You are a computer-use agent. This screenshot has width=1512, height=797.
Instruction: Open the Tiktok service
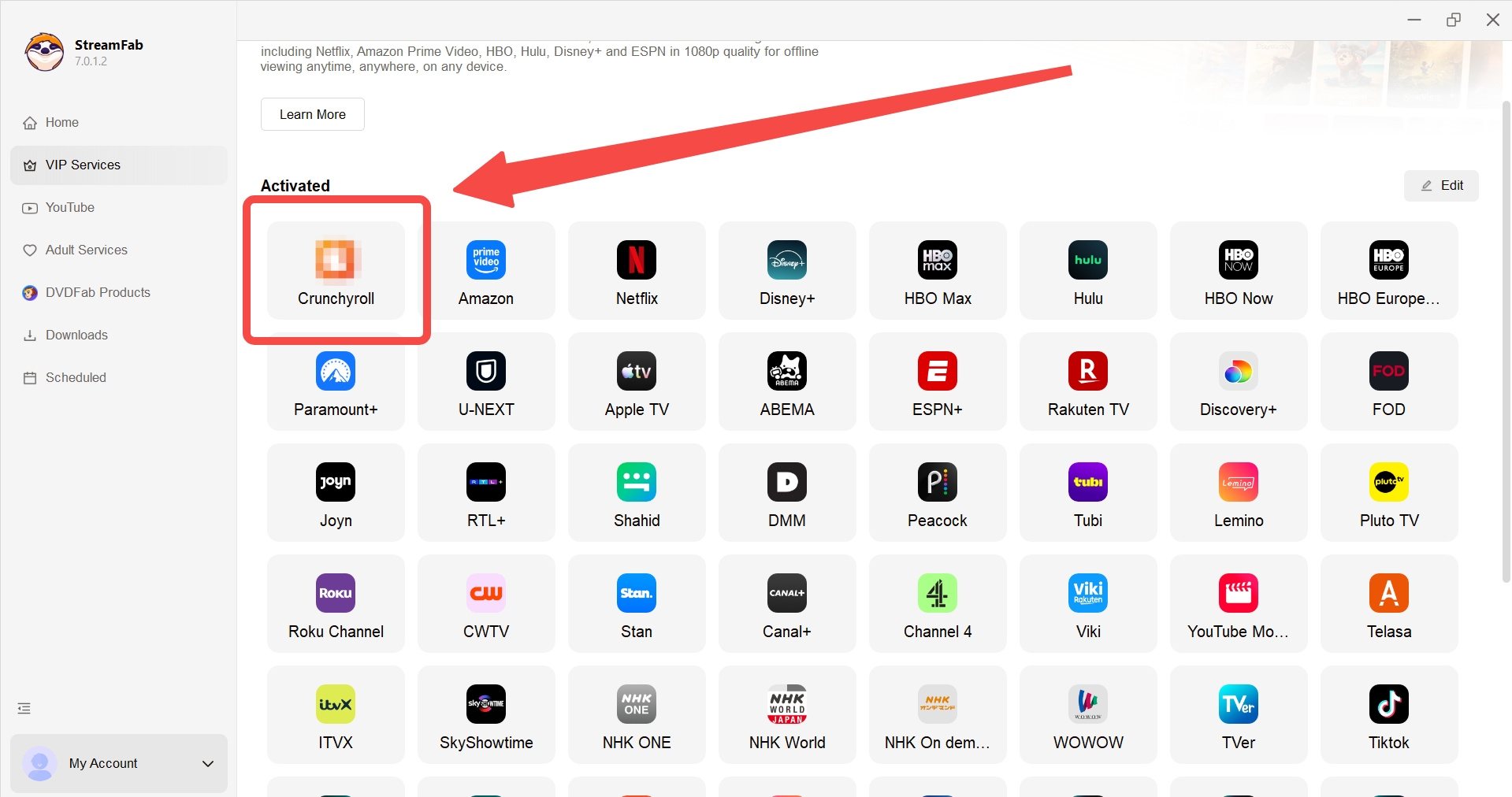point(1388,714)
